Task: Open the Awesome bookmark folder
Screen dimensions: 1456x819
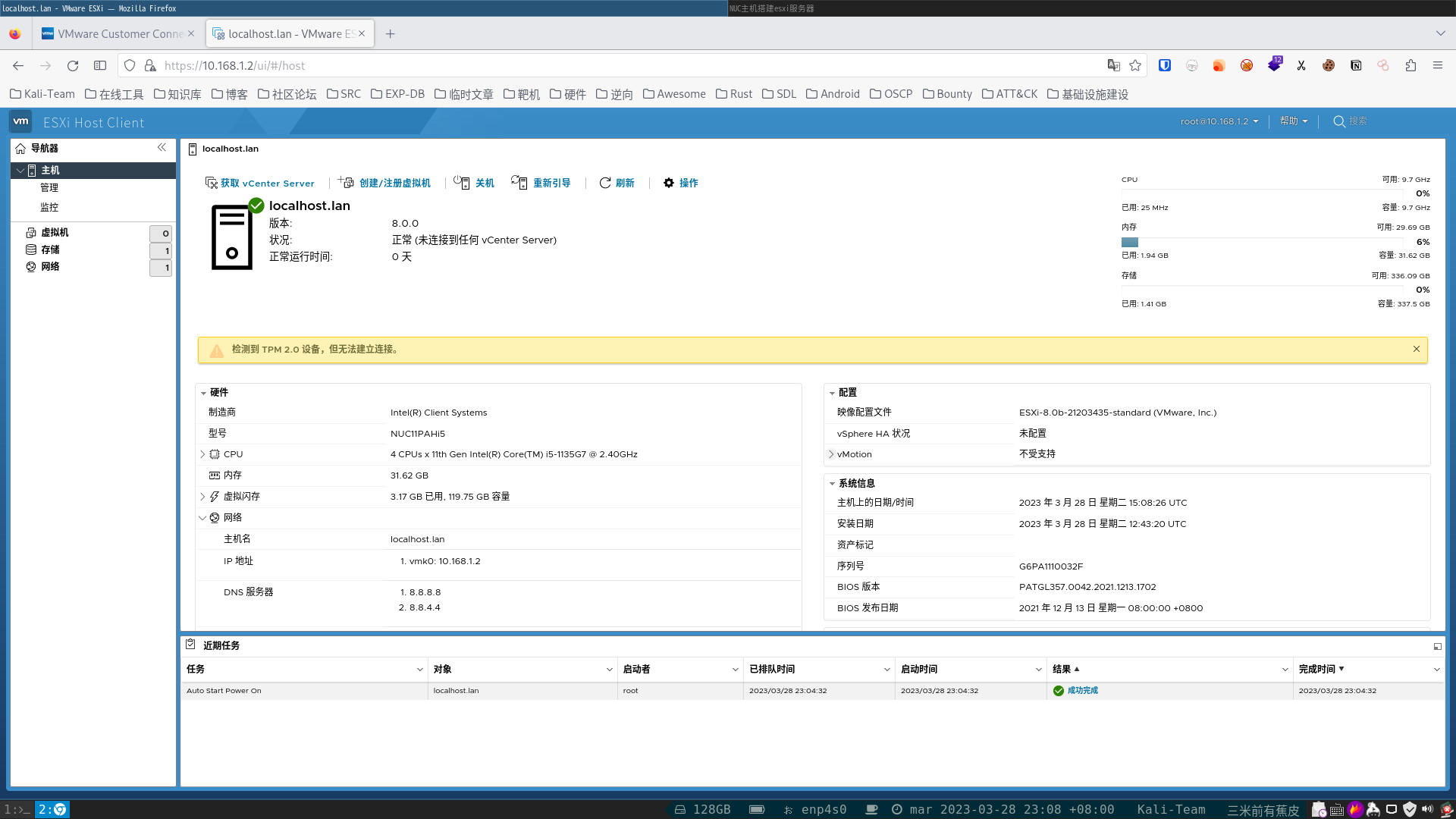Action: click(674, 94)
